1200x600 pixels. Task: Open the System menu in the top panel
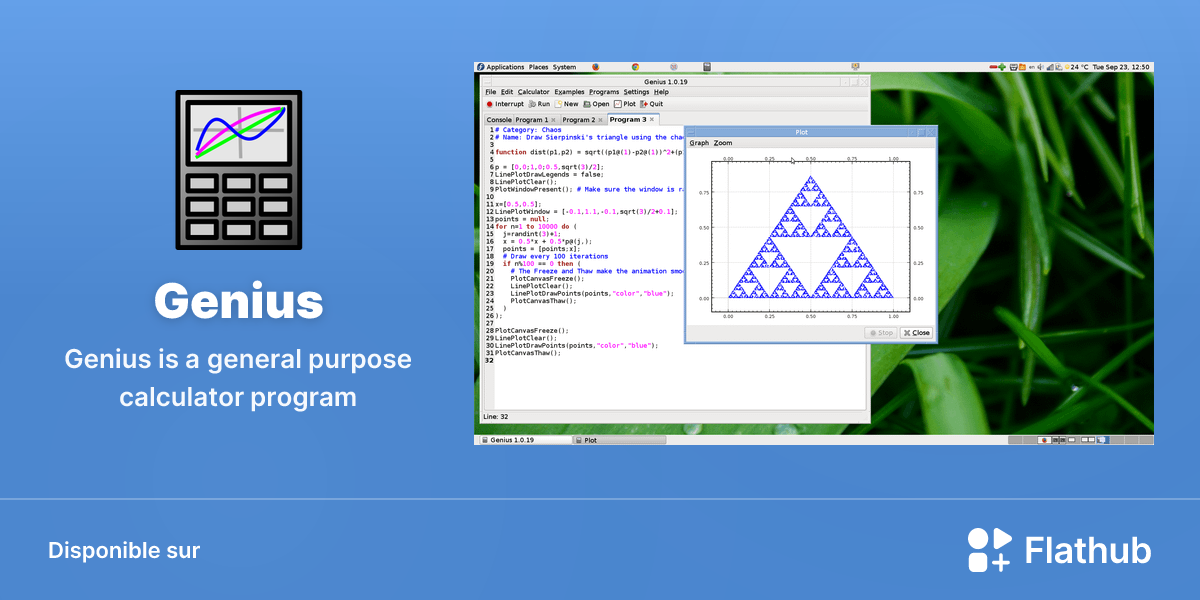coord(564,67)
